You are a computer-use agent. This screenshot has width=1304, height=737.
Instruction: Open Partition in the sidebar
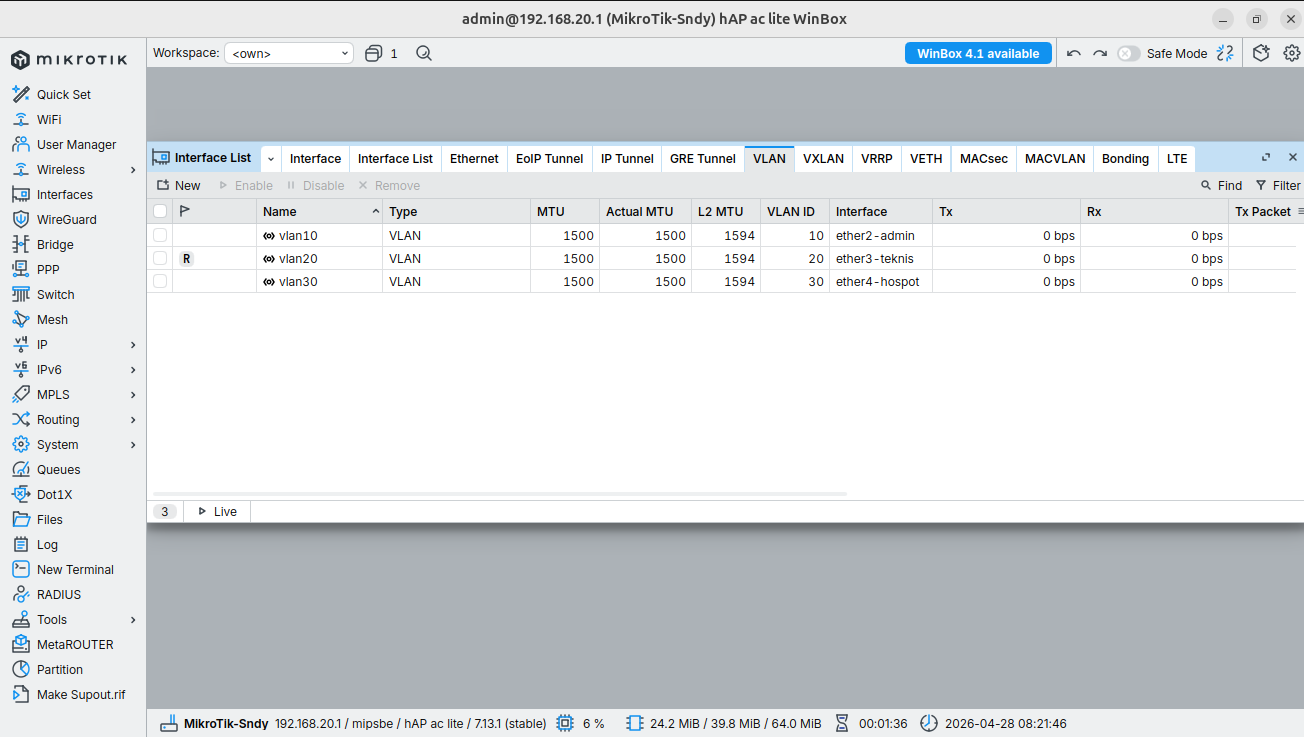(x=60, y=669)
